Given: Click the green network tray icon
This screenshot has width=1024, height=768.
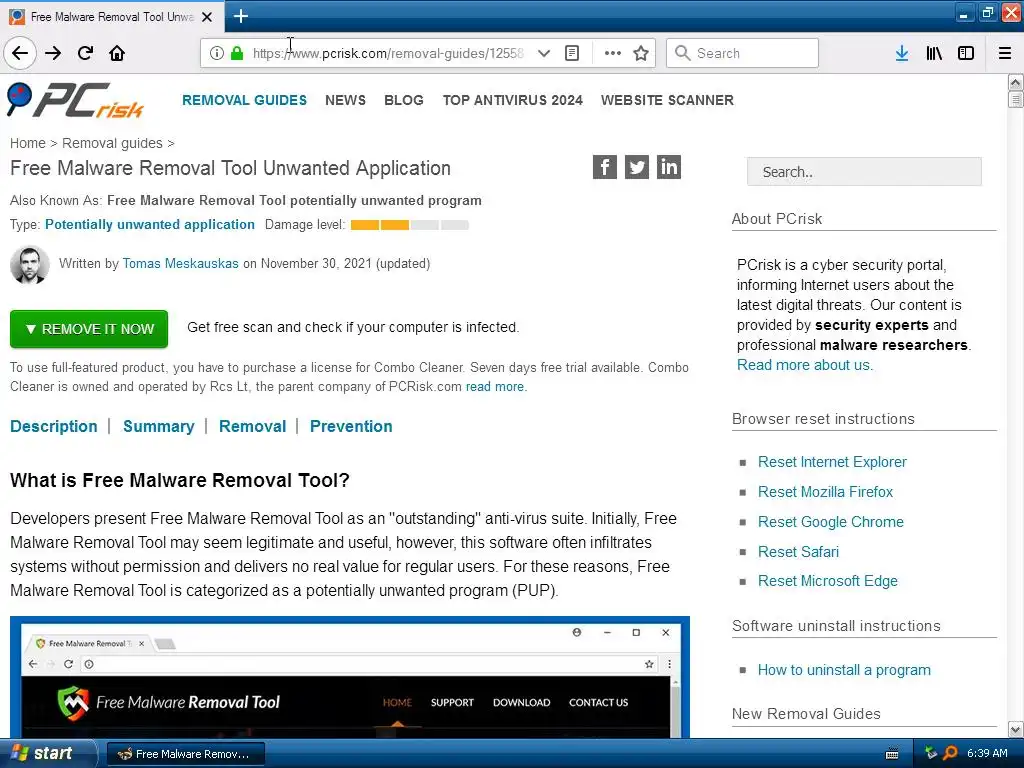Looking at the screenshot, I should [931, 753].
